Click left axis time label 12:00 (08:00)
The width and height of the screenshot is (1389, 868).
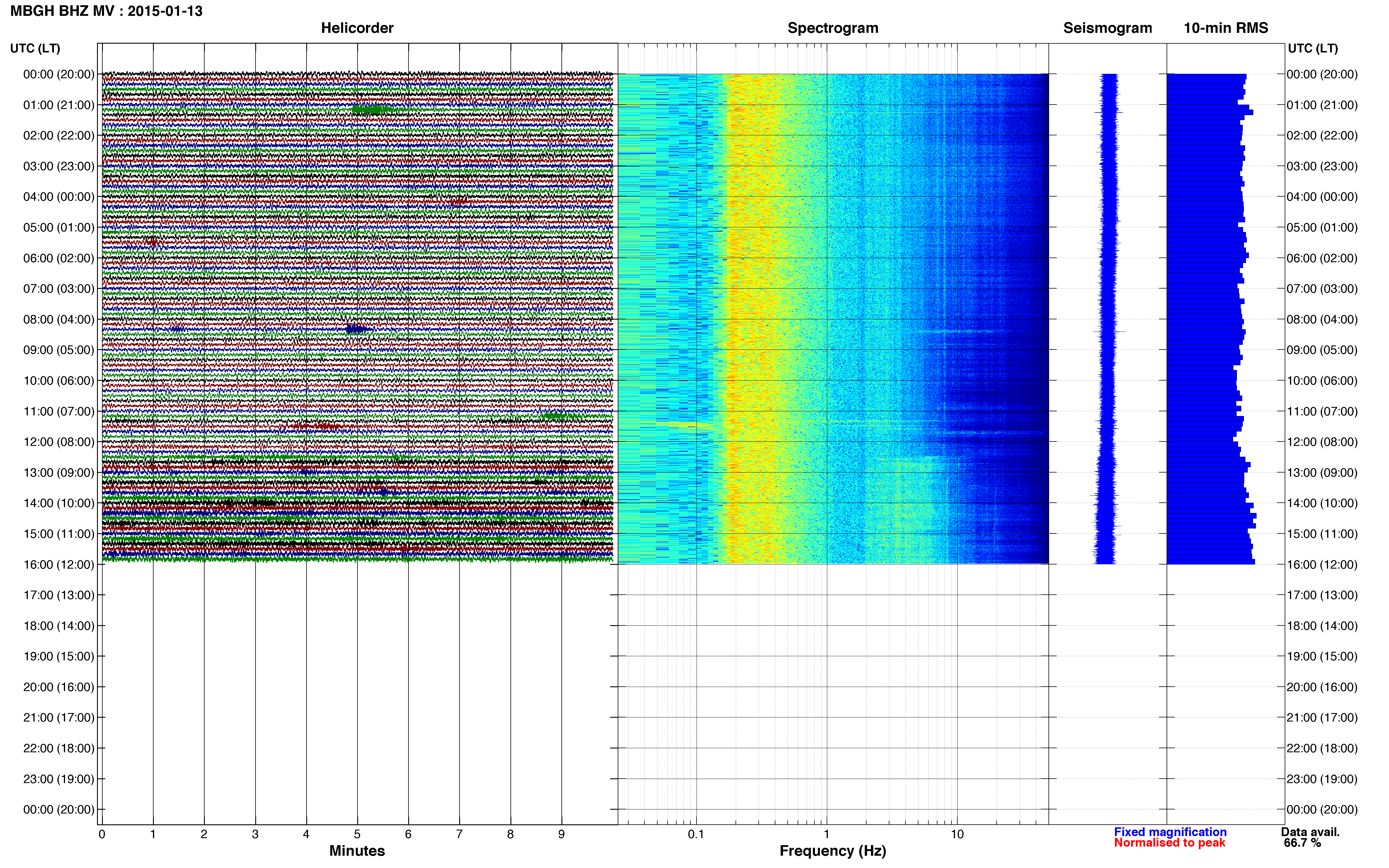tap(59, 442)
